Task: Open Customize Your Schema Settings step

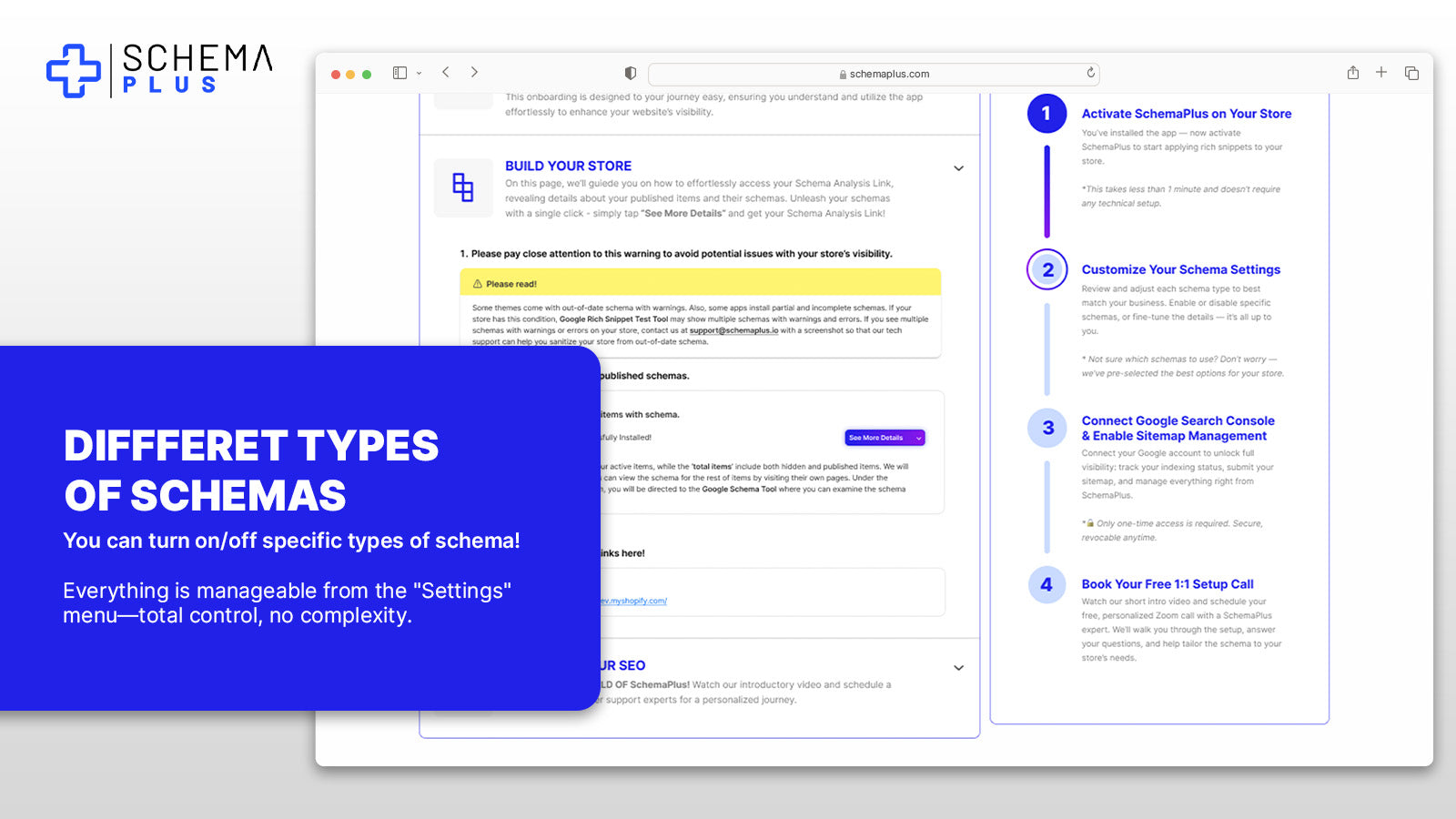Action: click(x=1180, y=269)
